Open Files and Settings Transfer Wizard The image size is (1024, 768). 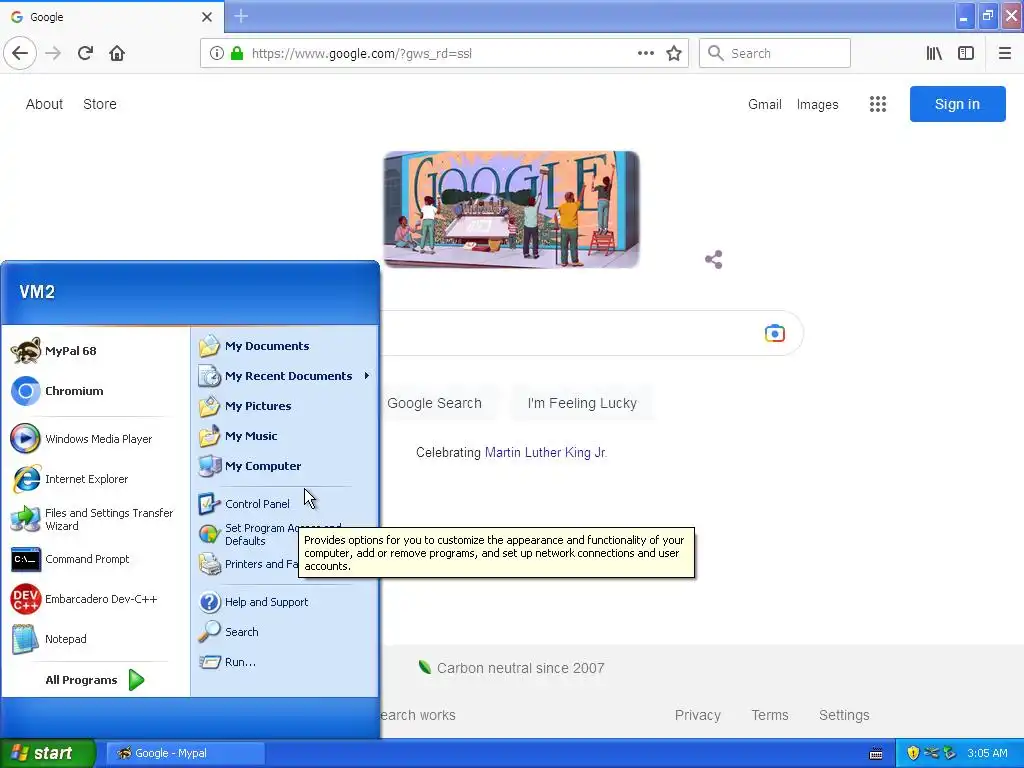tap(96, 519)
